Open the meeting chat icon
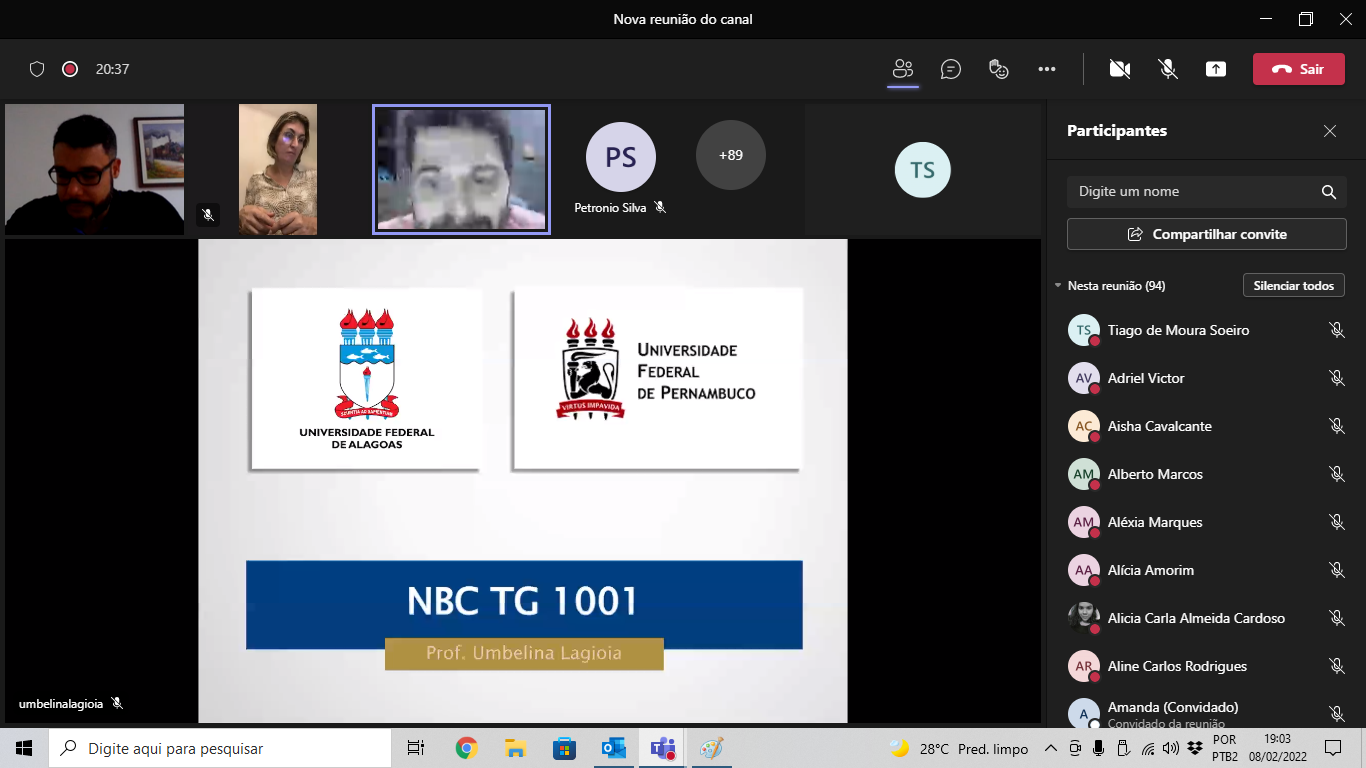Screen dimensions: 1366x768 (950, 69)
